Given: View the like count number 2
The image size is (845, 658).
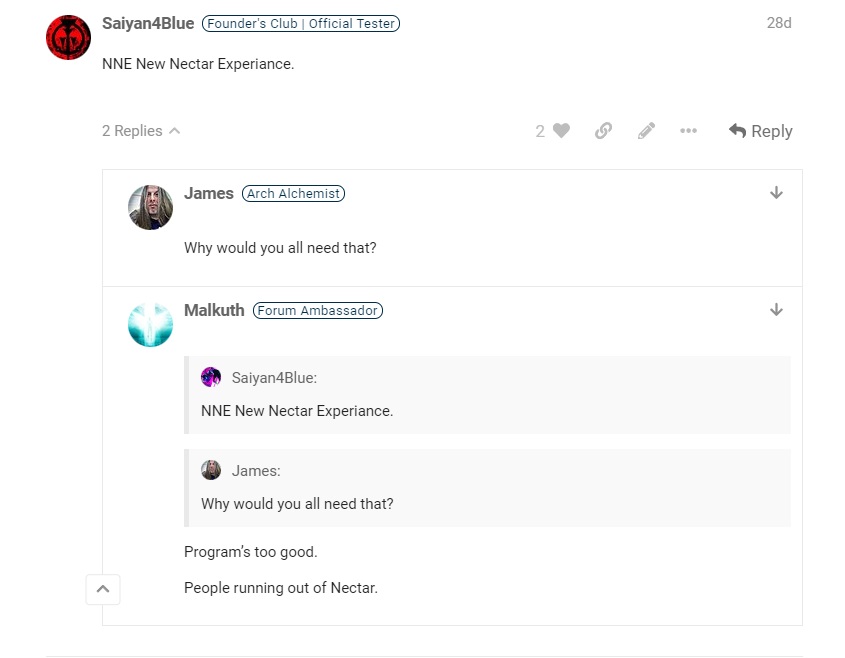Looking at the screenshot, I should [540, 131].
